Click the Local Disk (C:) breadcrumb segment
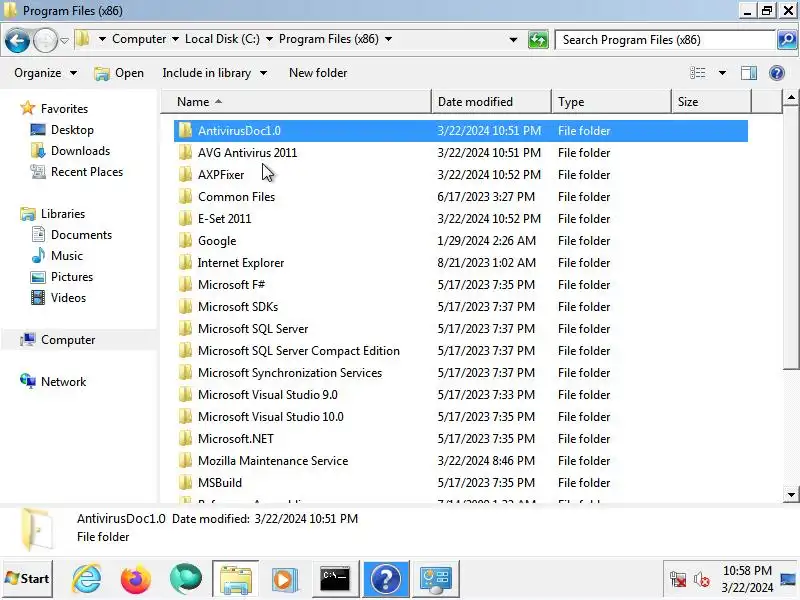Image resolution: width=800 pixels, height=600 pixels. pos(222,39)
